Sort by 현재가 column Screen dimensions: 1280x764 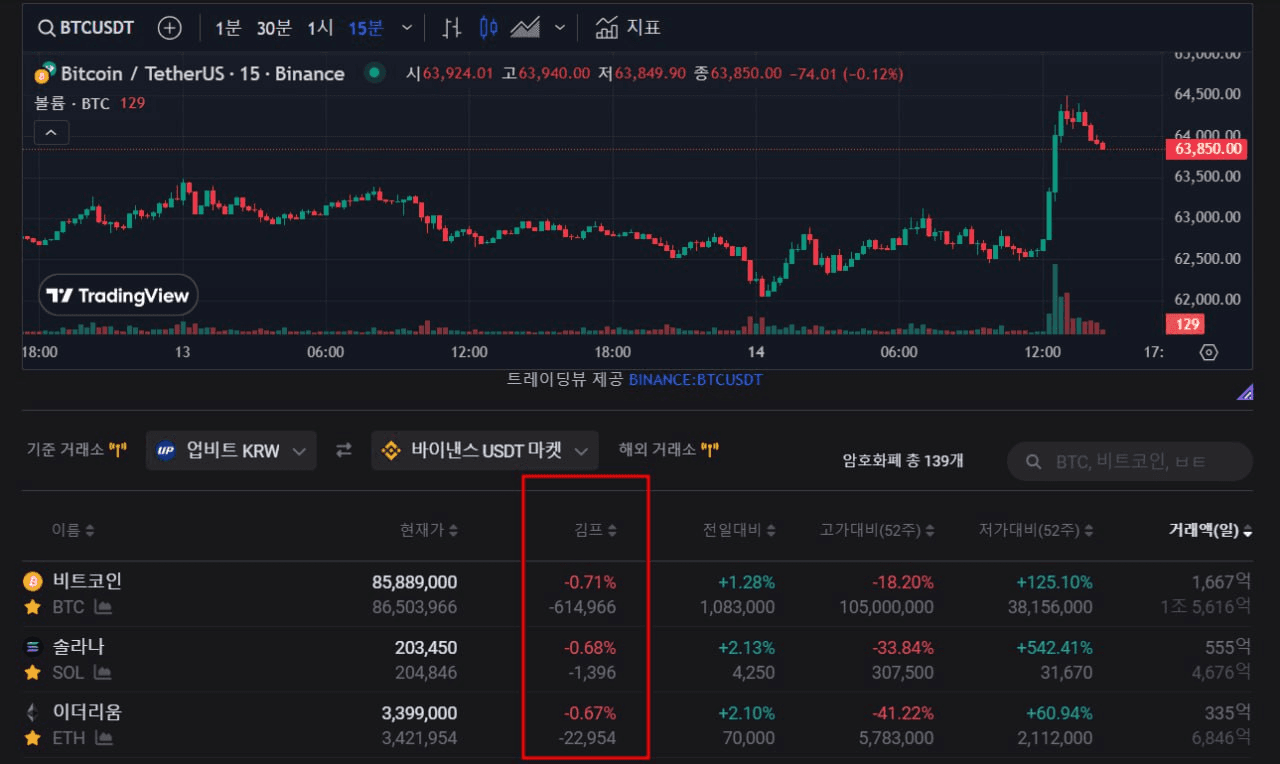(x=429, y=530)
